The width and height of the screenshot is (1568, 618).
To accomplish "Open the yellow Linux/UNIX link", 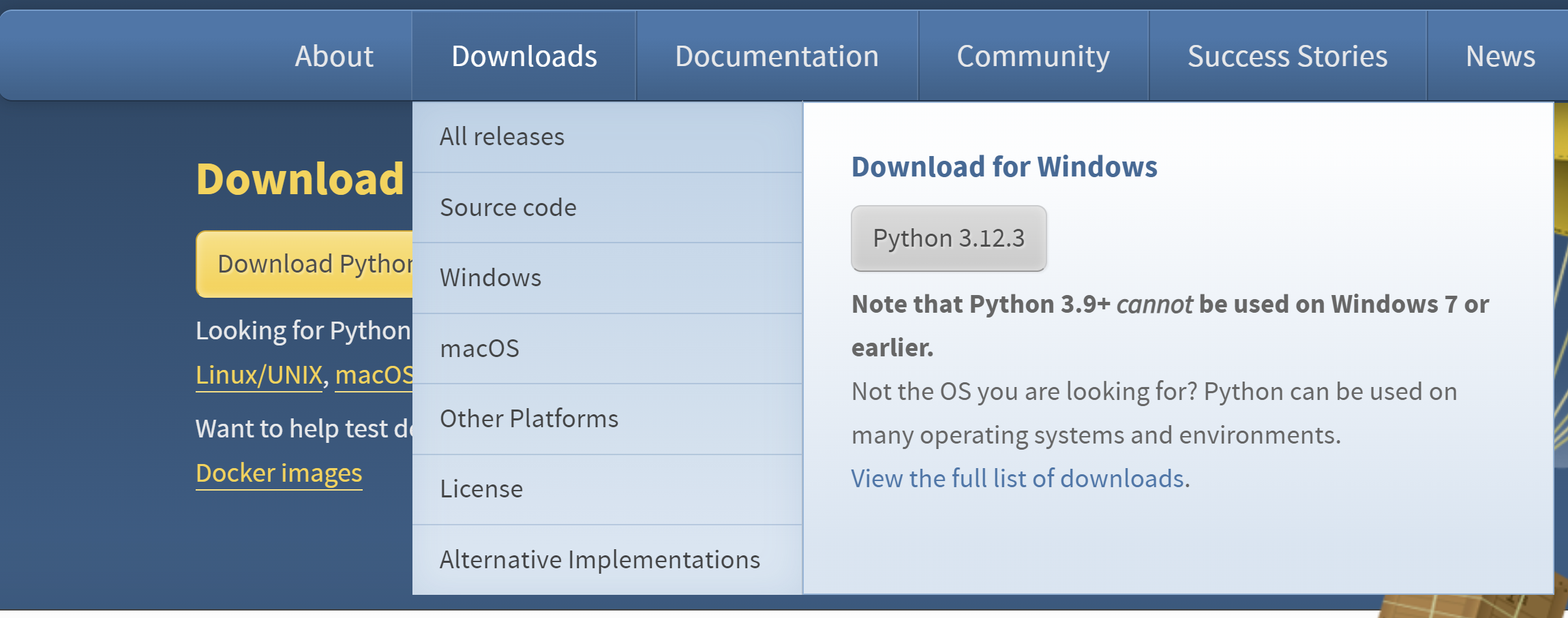I will click(259, 375).
